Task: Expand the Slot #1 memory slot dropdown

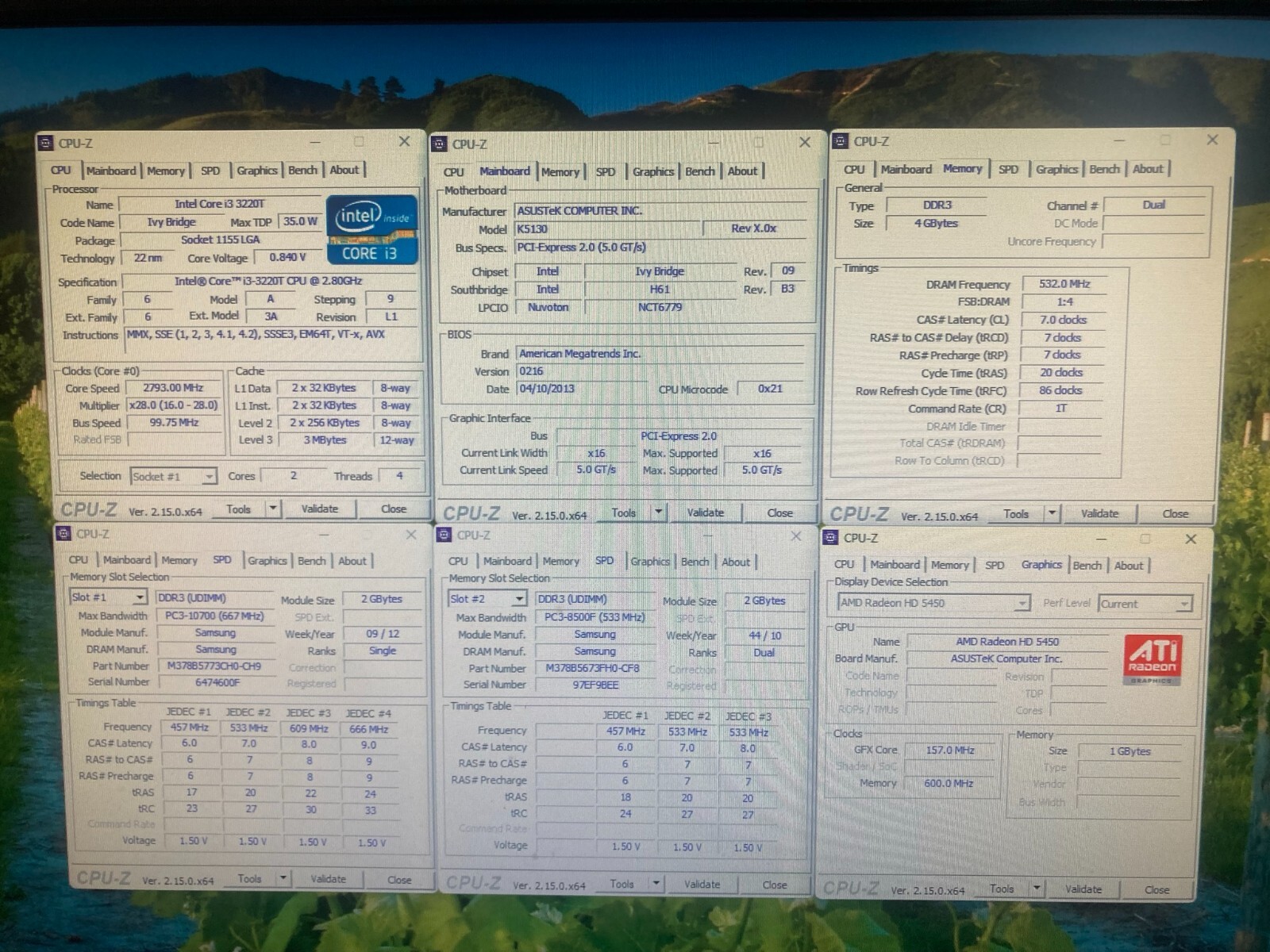Action: click(140, 597)
